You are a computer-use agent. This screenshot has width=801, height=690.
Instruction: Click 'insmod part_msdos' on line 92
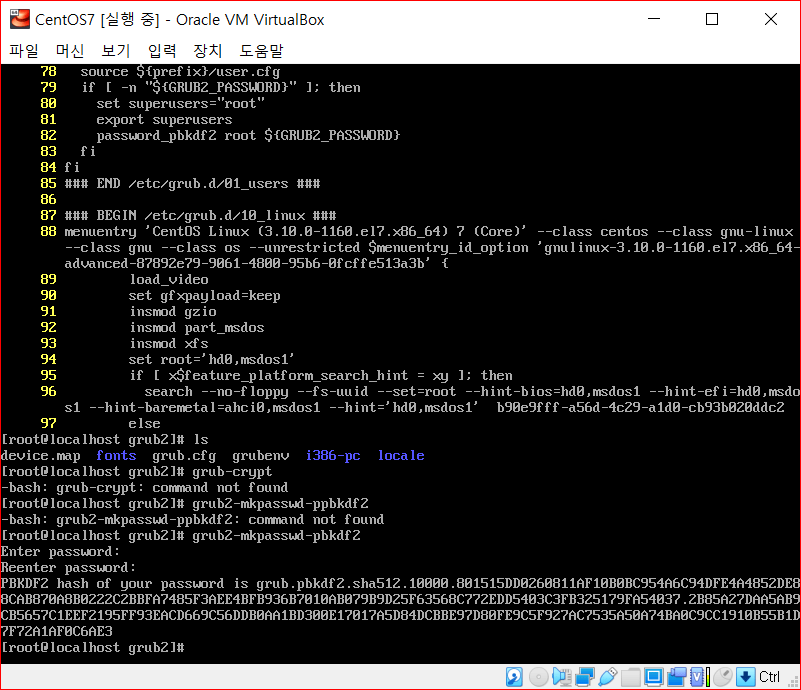(197, 327)
